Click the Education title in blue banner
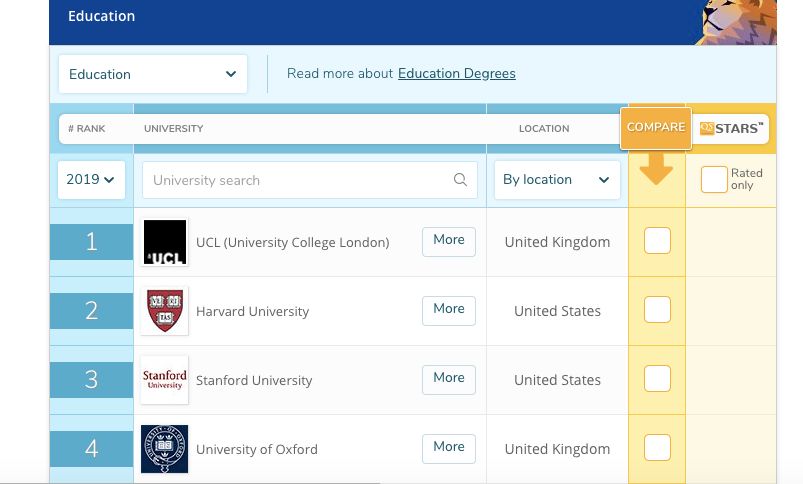Screen dimensions: 803x484 [x=101, y=16]
